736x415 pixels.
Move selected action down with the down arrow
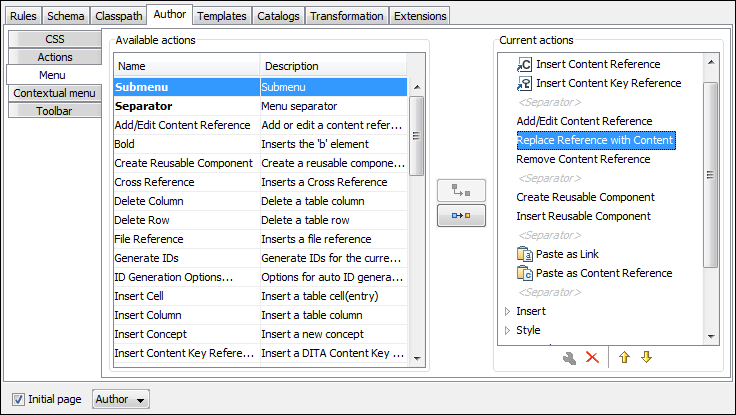(x=646, y=357)
